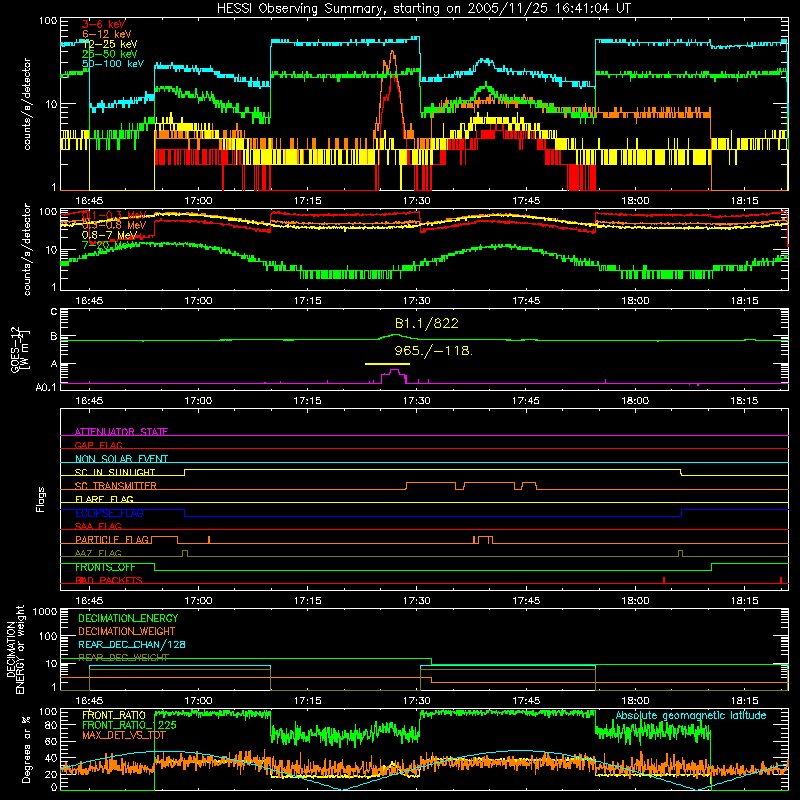This screenshot has width=800, height=800.
Task: Click the REAR_DEC_WEIGHT legend label
Action: coord(123,658)
